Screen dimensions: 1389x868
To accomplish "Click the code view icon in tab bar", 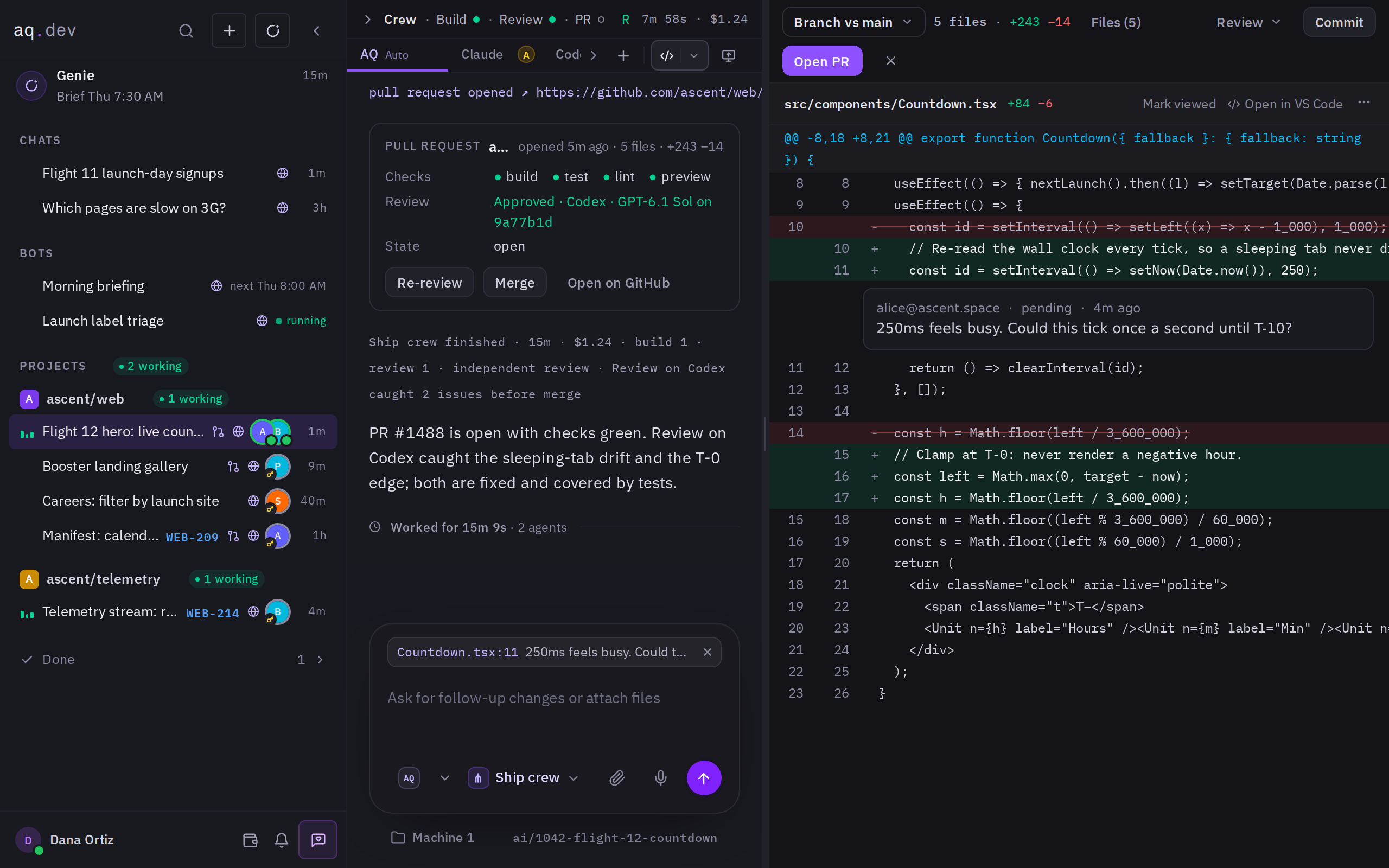I will [x=666, y=56].
